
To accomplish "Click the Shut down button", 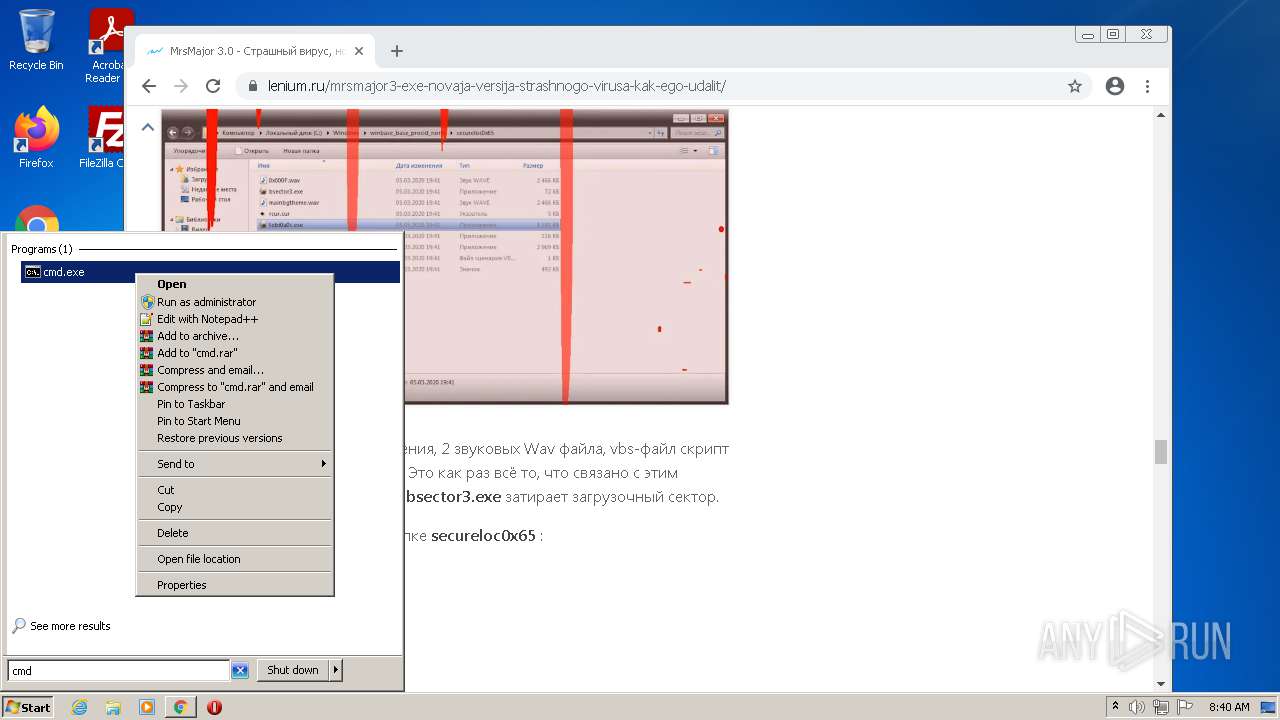I will coord(293,670).
